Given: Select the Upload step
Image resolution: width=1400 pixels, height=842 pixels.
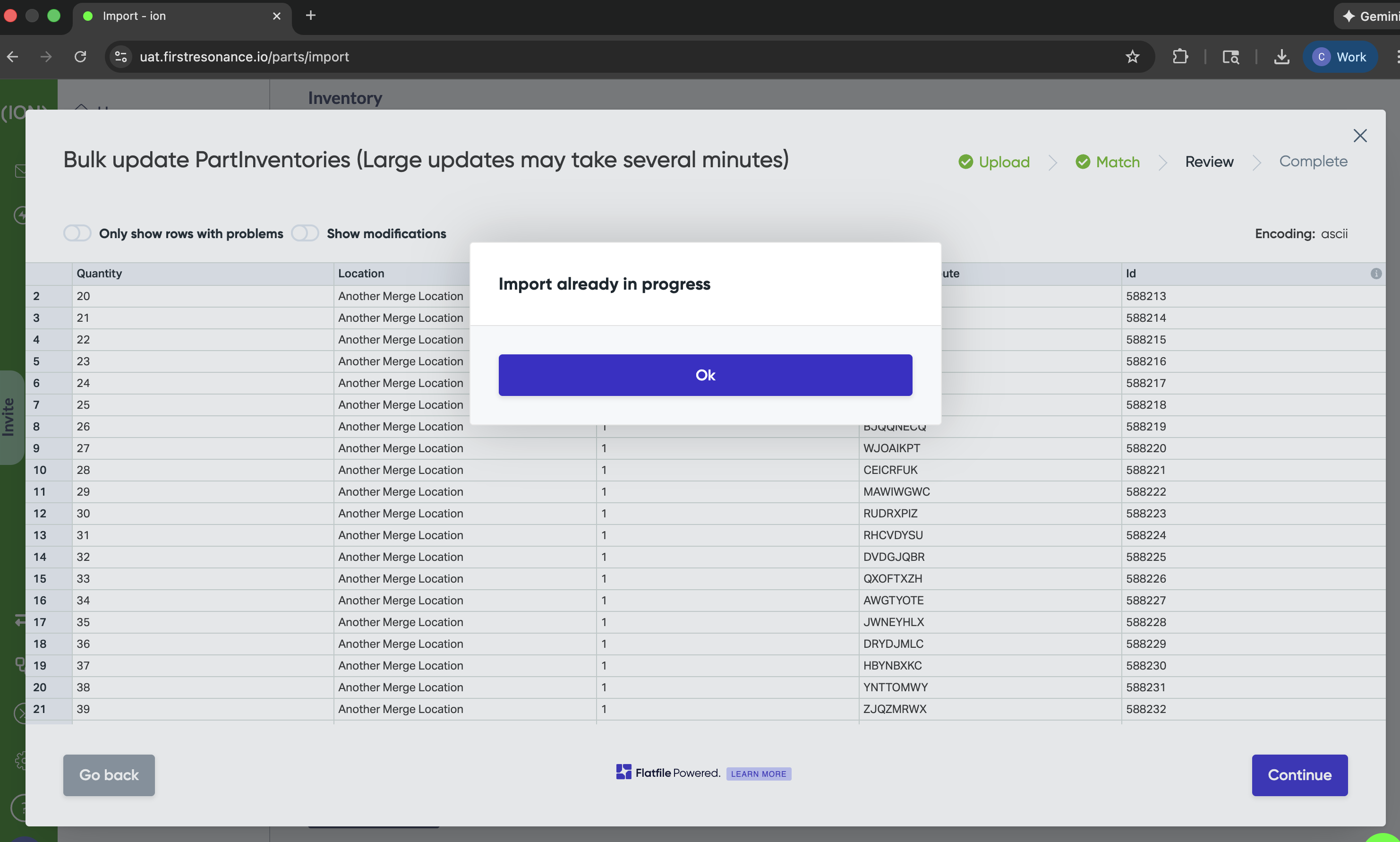Looking at the screenshot, I should pyautogui.click(x=994, y=162).
